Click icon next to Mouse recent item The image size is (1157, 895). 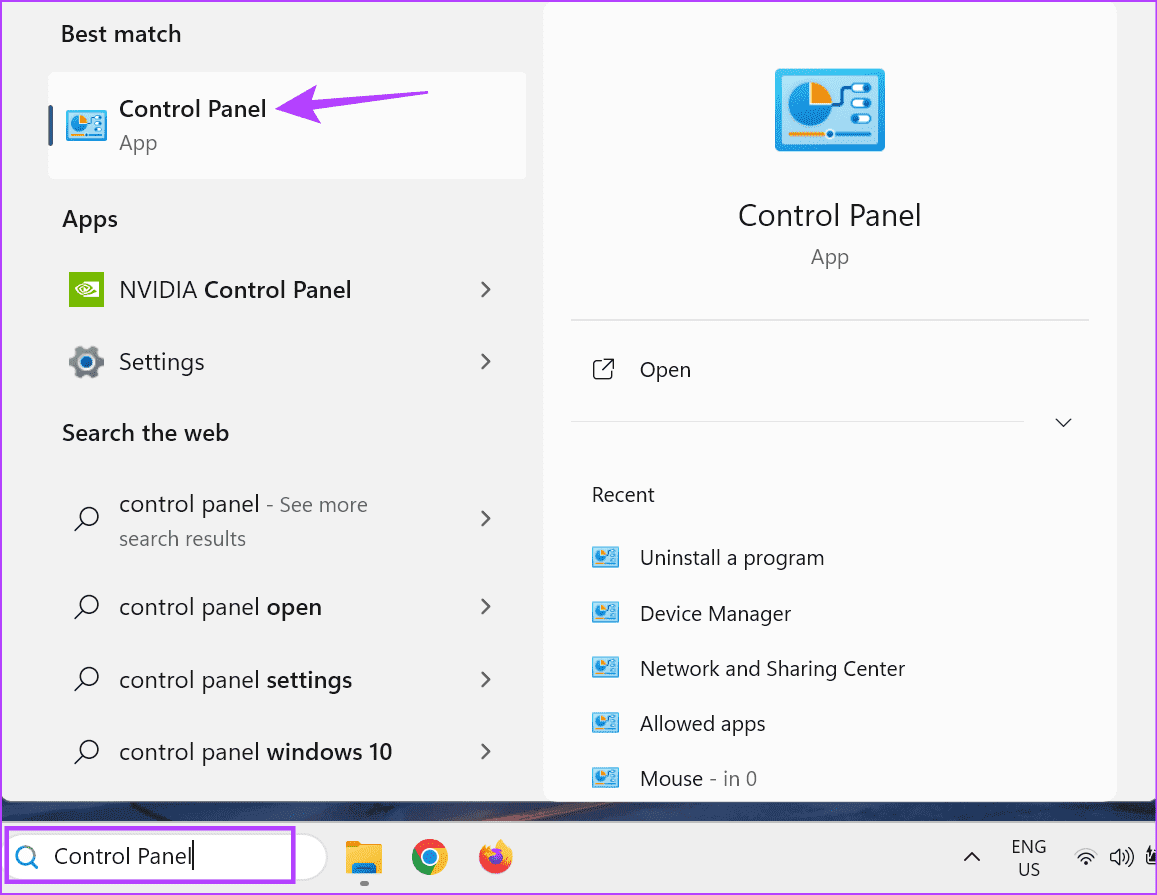click(x=605, y=778)
